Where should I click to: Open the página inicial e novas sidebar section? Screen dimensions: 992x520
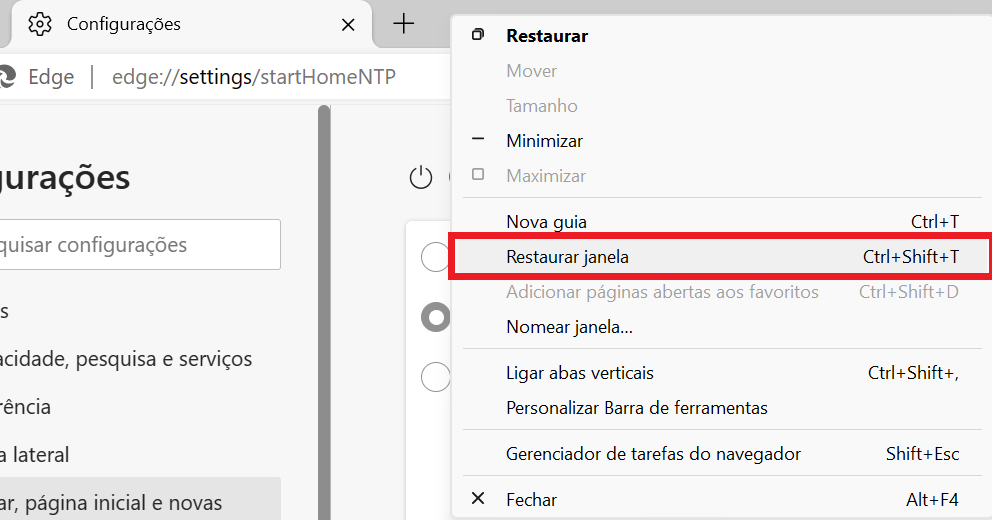pos(110,502)
